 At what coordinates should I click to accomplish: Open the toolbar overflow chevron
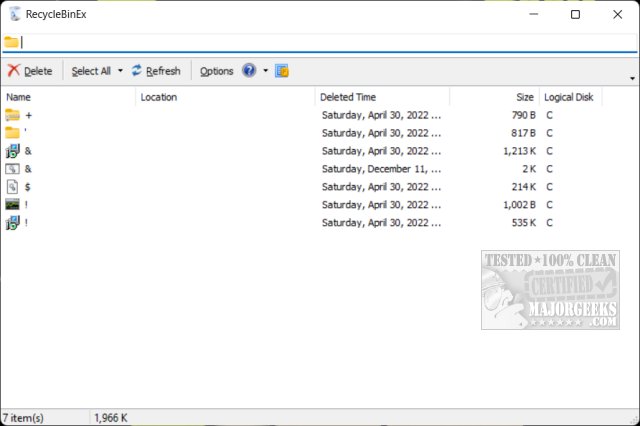(632, 78)
